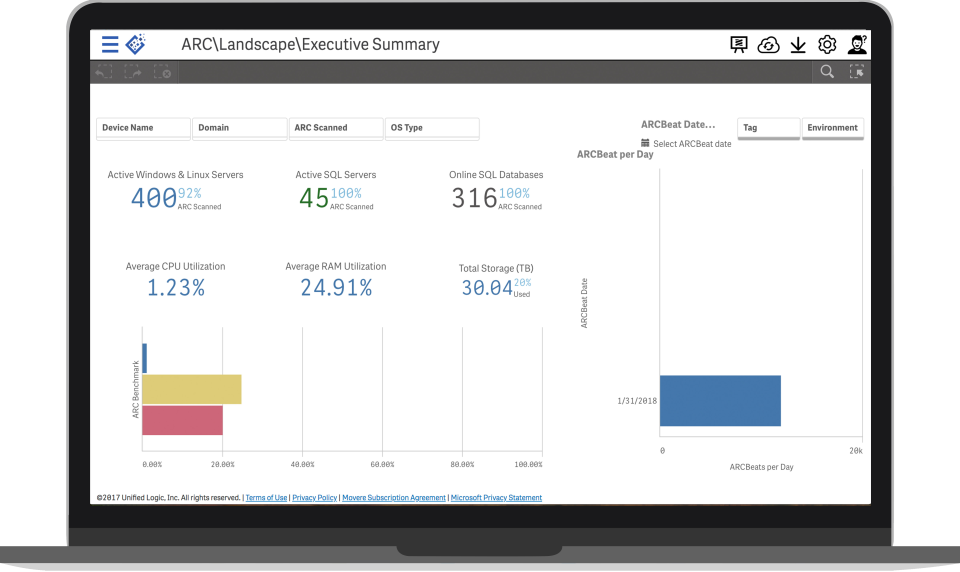Click the 24.91% Average RAM Utilization value
Viewport: 960px width, 572px height.
(x=336, y=287)
